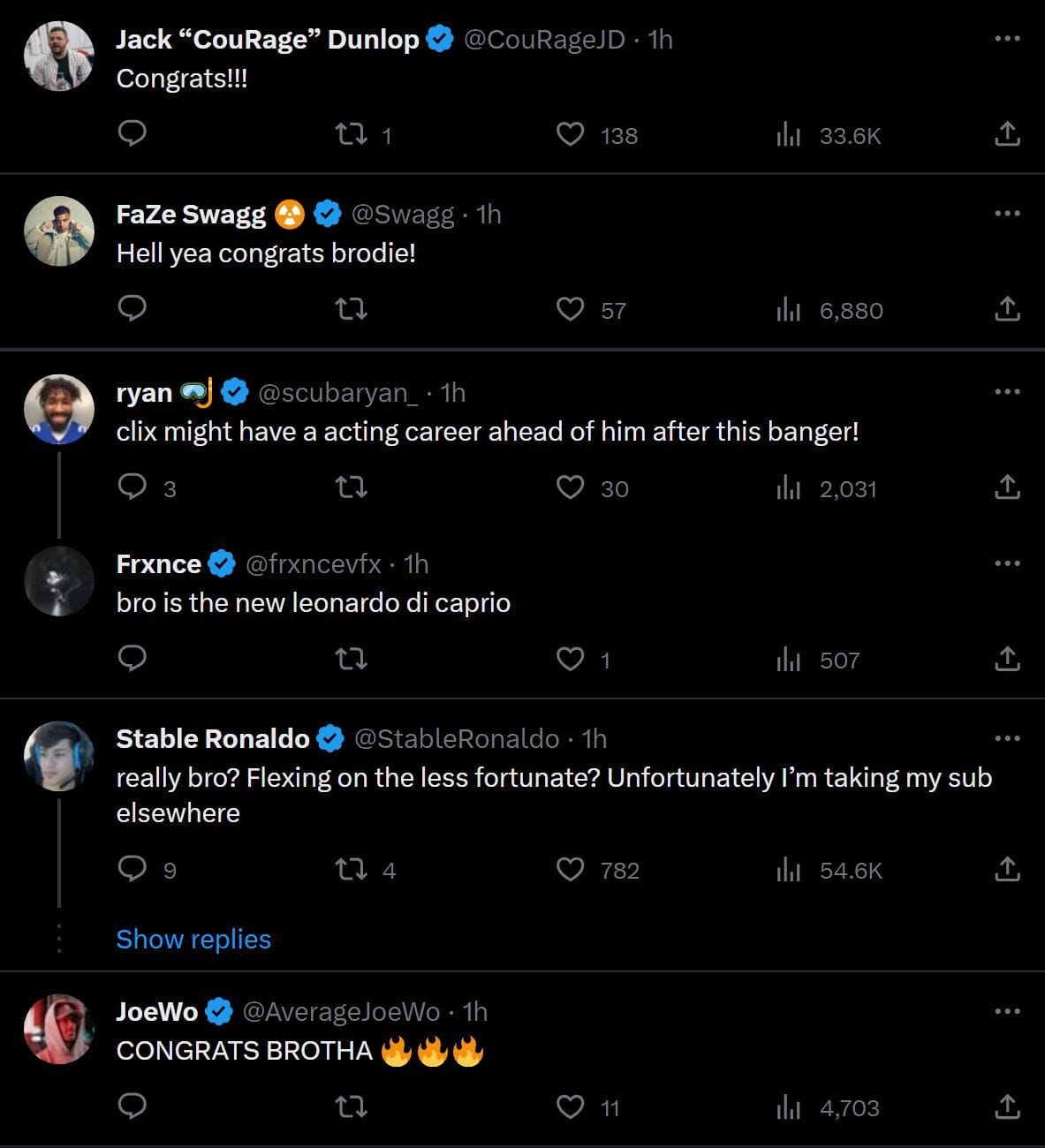Reply to CouRage's Congrats tweet
Screen dimensions: 1045x1148
click(x=132, y=133)
